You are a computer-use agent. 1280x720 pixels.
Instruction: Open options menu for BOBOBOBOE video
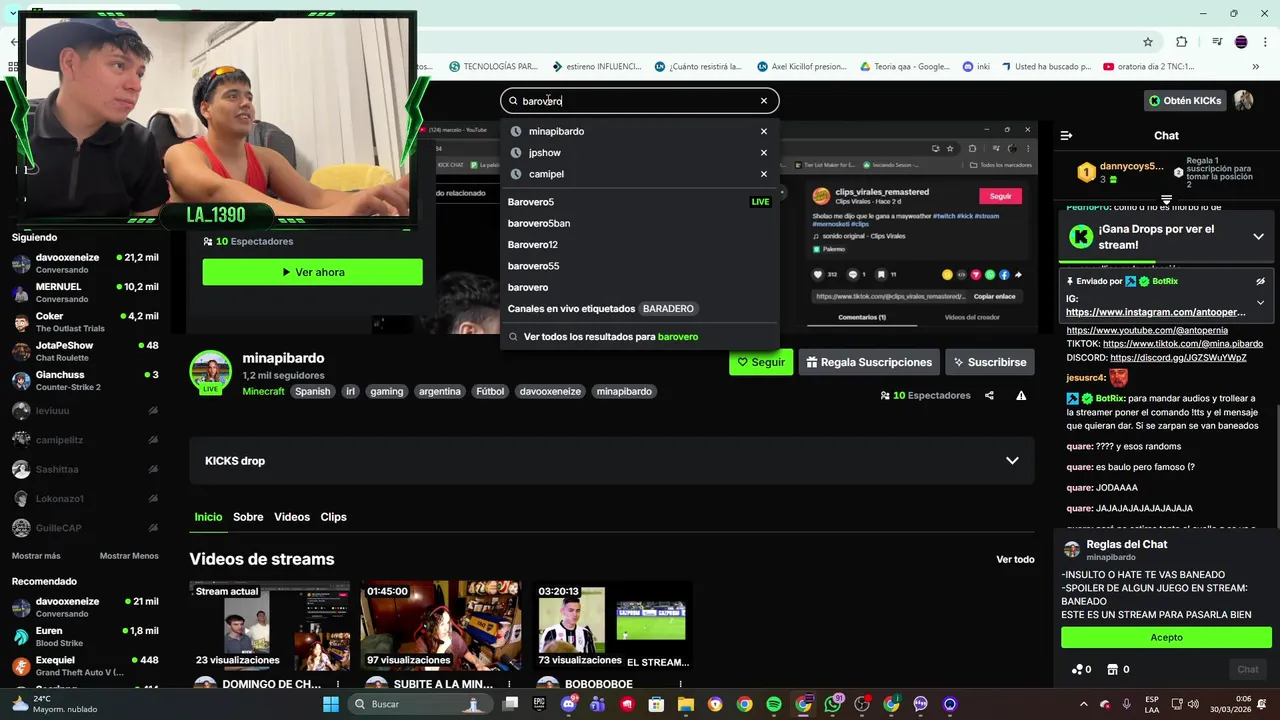(x=680, y=685)
